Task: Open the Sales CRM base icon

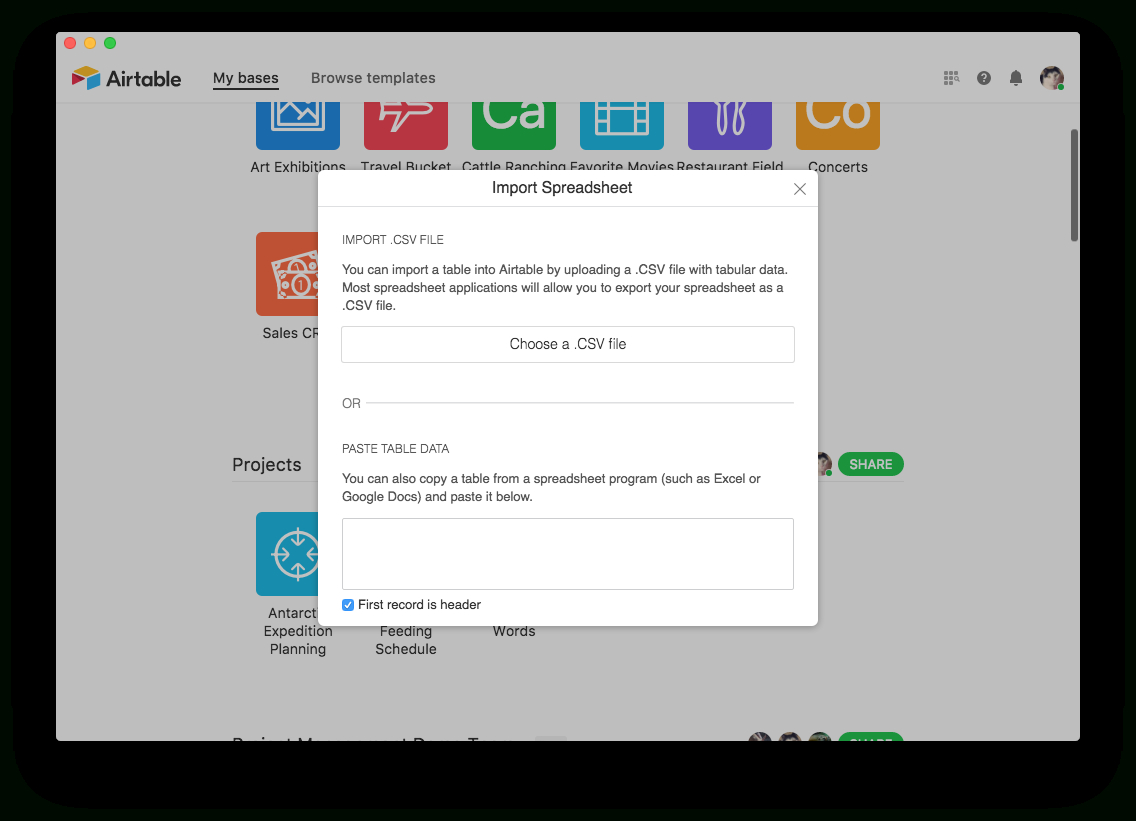Action: click(x=287, y=274)
